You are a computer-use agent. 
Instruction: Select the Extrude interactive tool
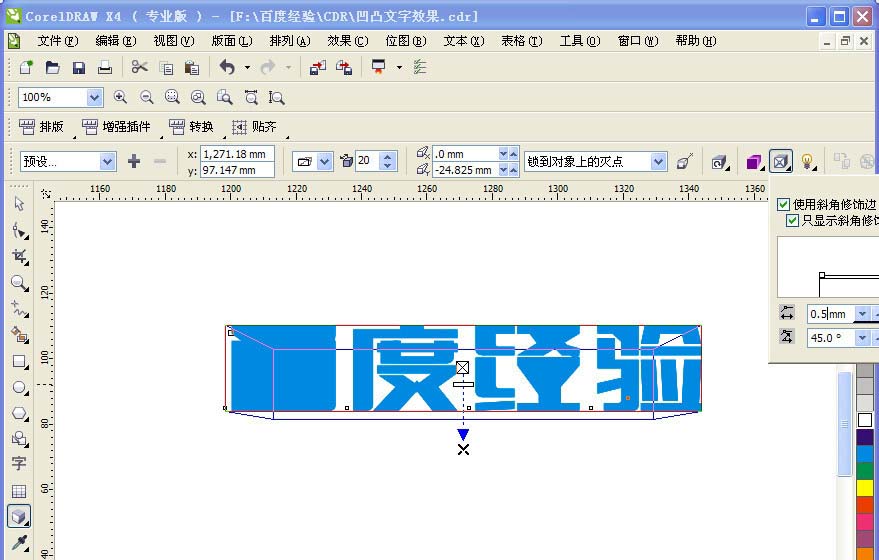click(19, 516)
